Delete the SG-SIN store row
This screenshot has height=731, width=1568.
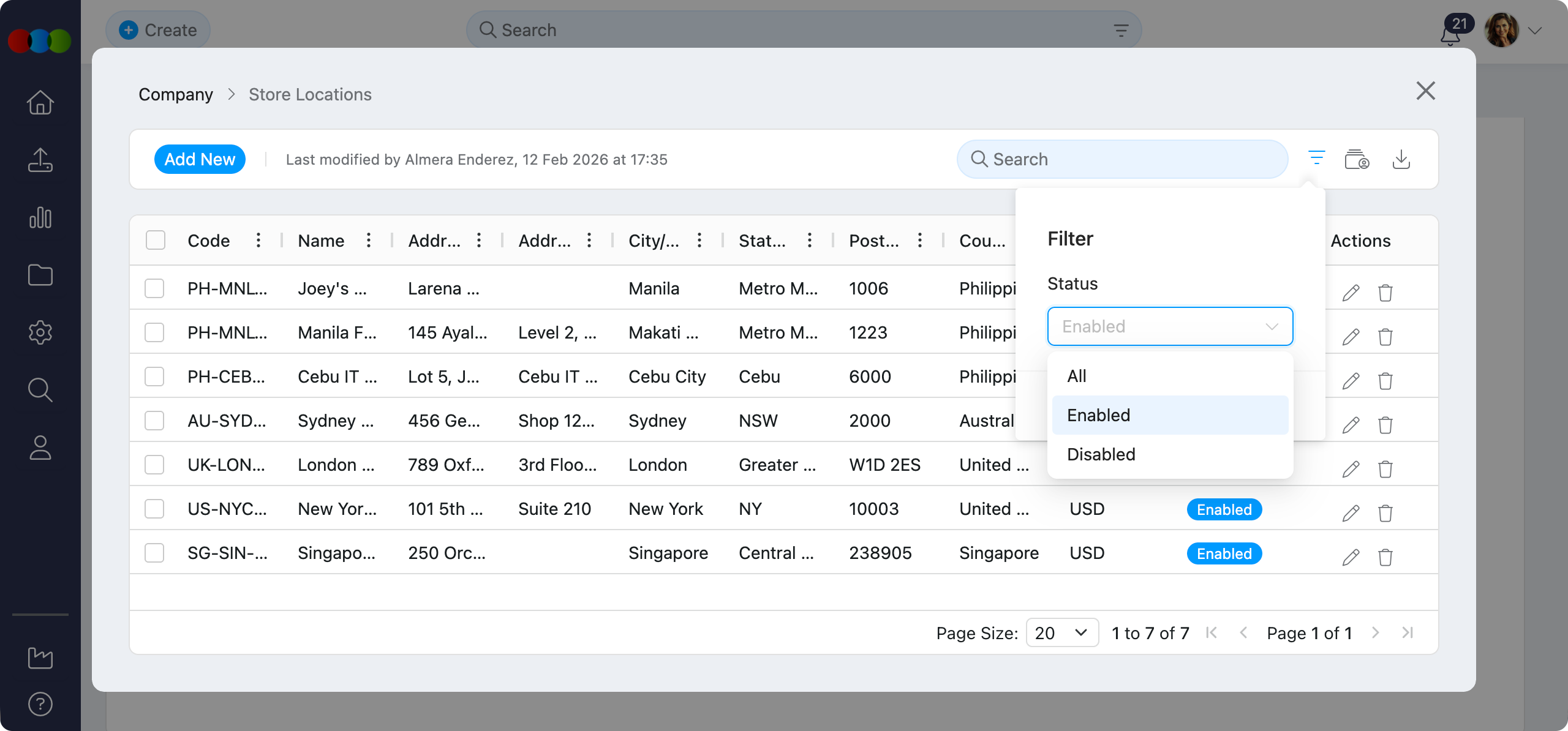coord(1385,557)
